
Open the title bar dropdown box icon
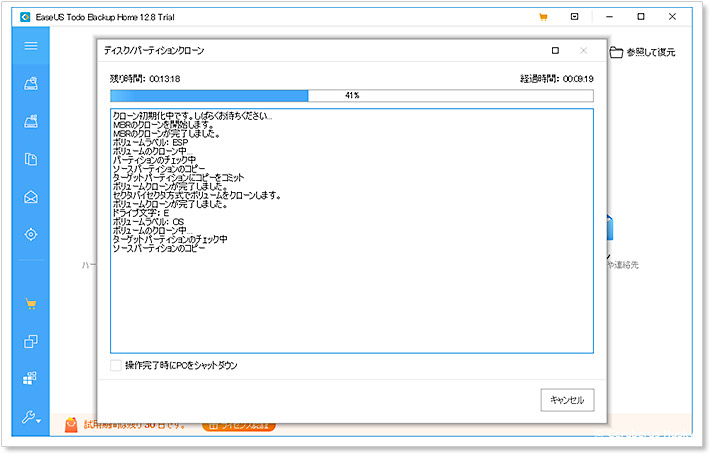click(x=574, y=17)
